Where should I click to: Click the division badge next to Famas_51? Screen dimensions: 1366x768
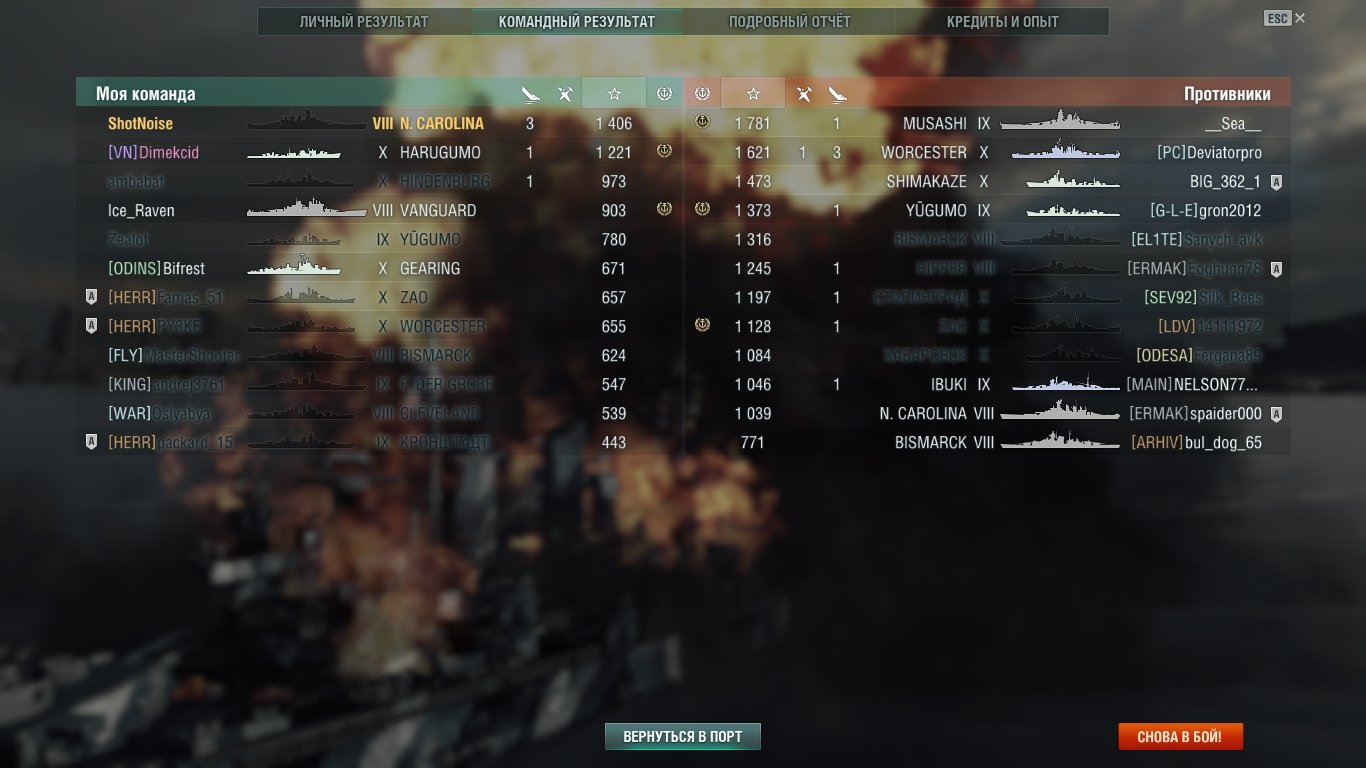91,297
